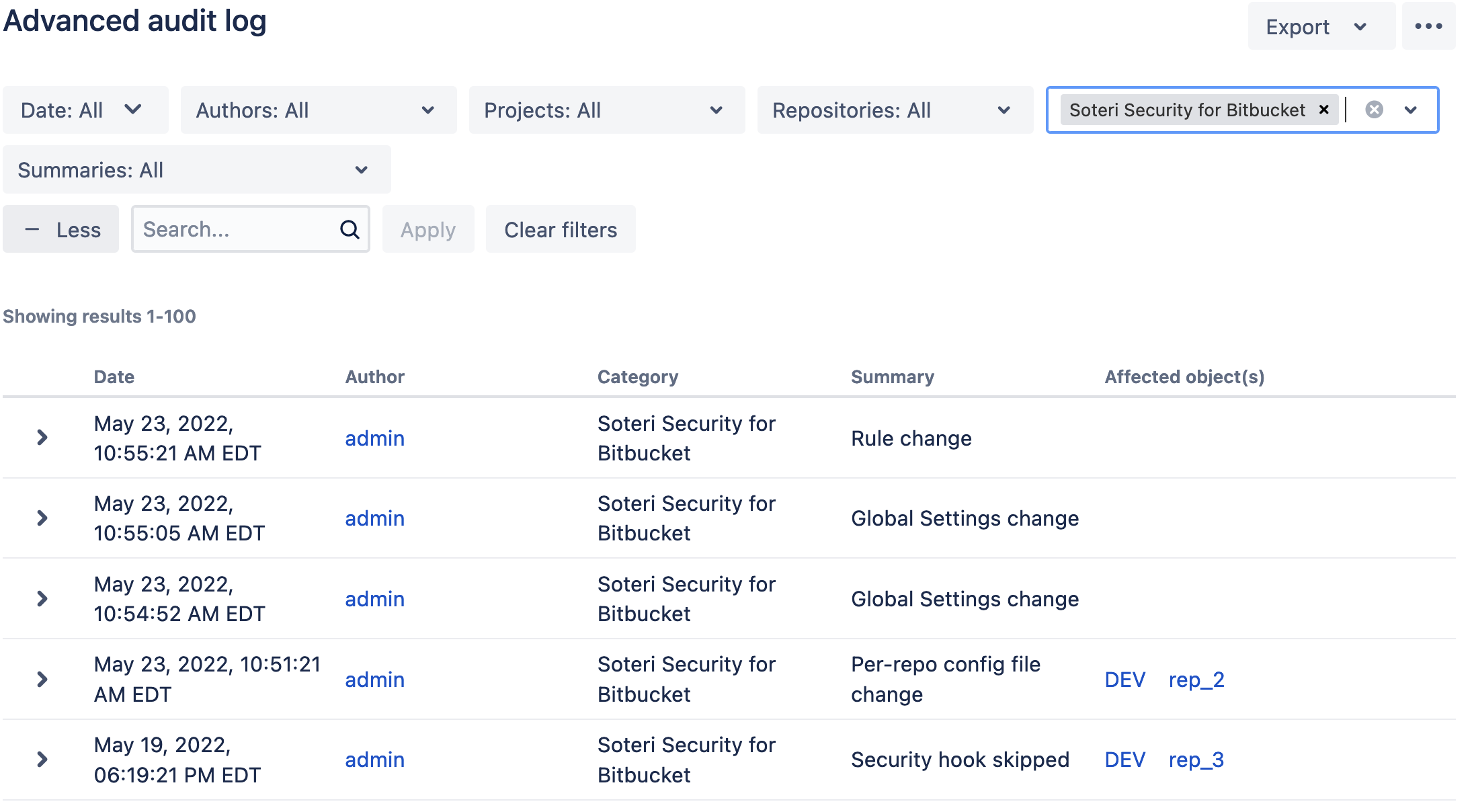Open the Repositories: All dropdown
Image resolution: width=1472 pixels, height=812 pixels.
895,110
